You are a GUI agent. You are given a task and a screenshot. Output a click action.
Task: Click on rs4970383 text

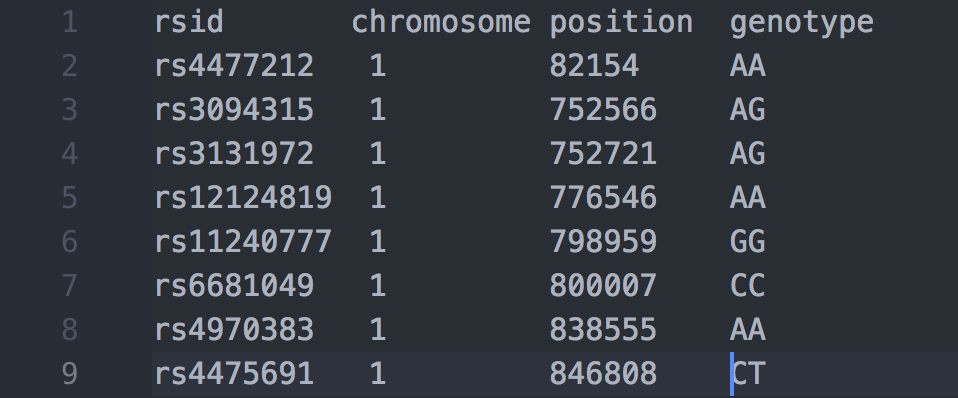tap(234, 330)
